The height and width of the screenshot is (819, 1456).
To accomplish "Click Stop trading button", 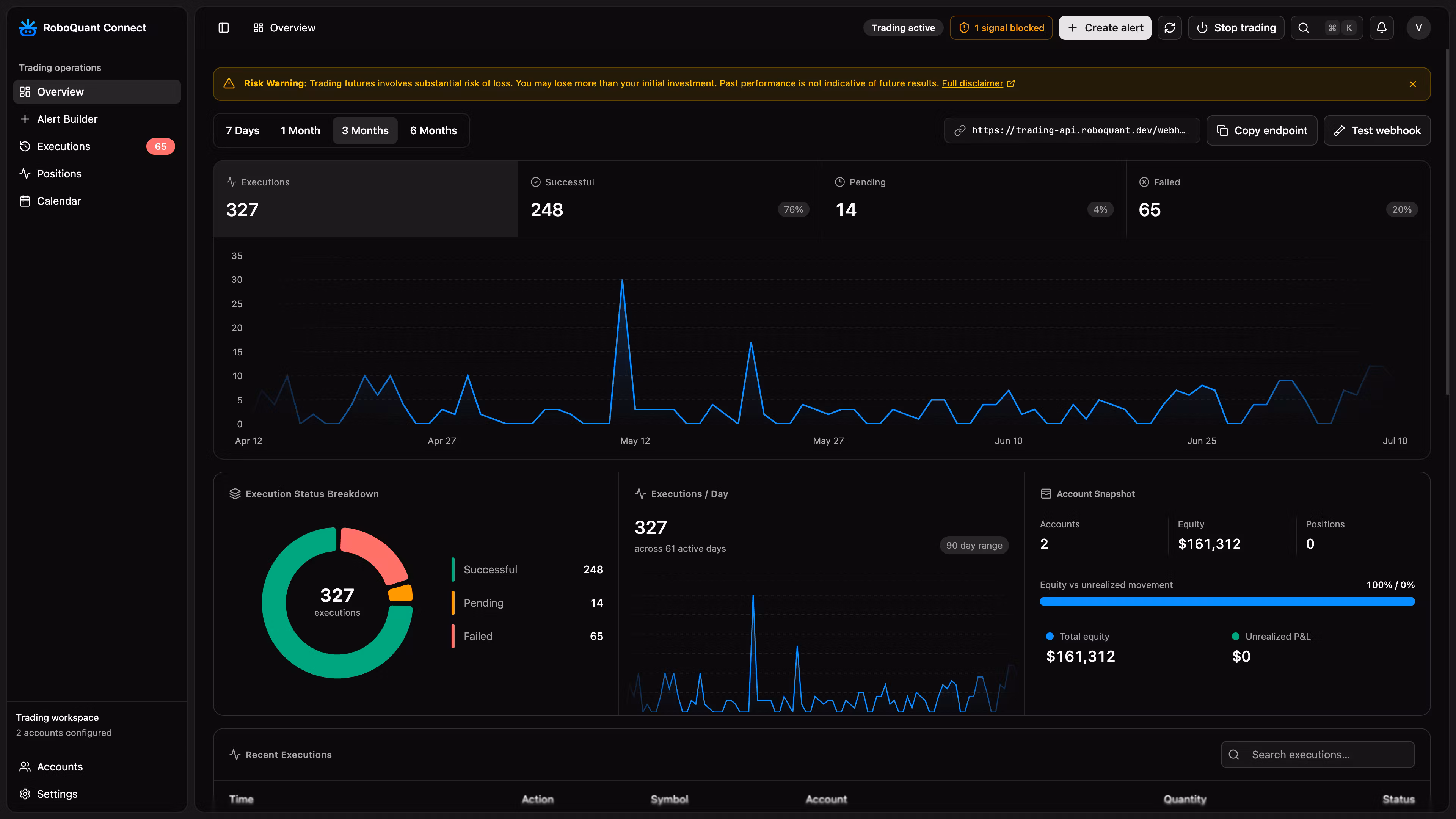I will [x=1236, y=28].
